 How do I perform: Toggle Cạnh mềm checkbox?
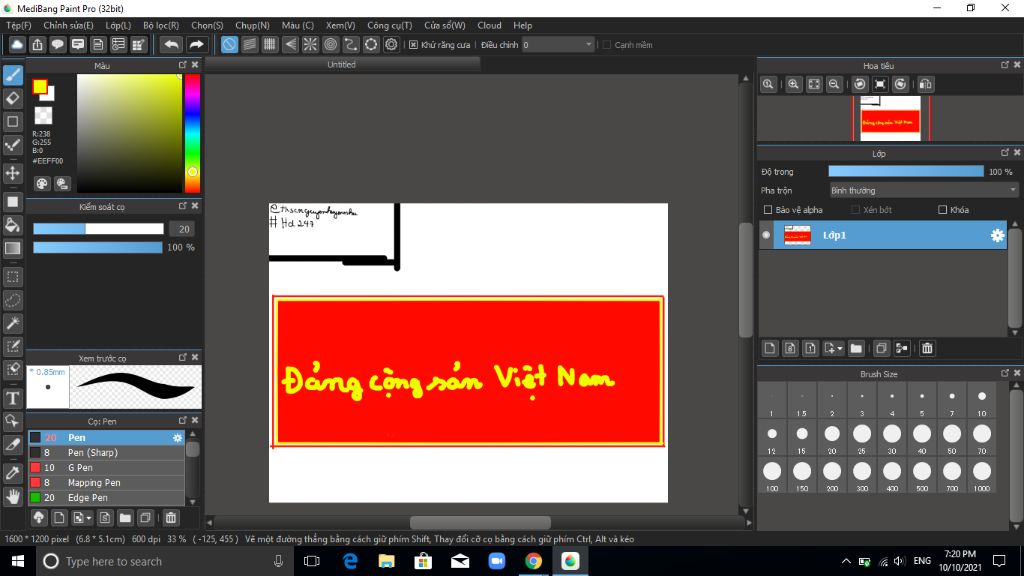pyautogui.click(x=607, y=45)
